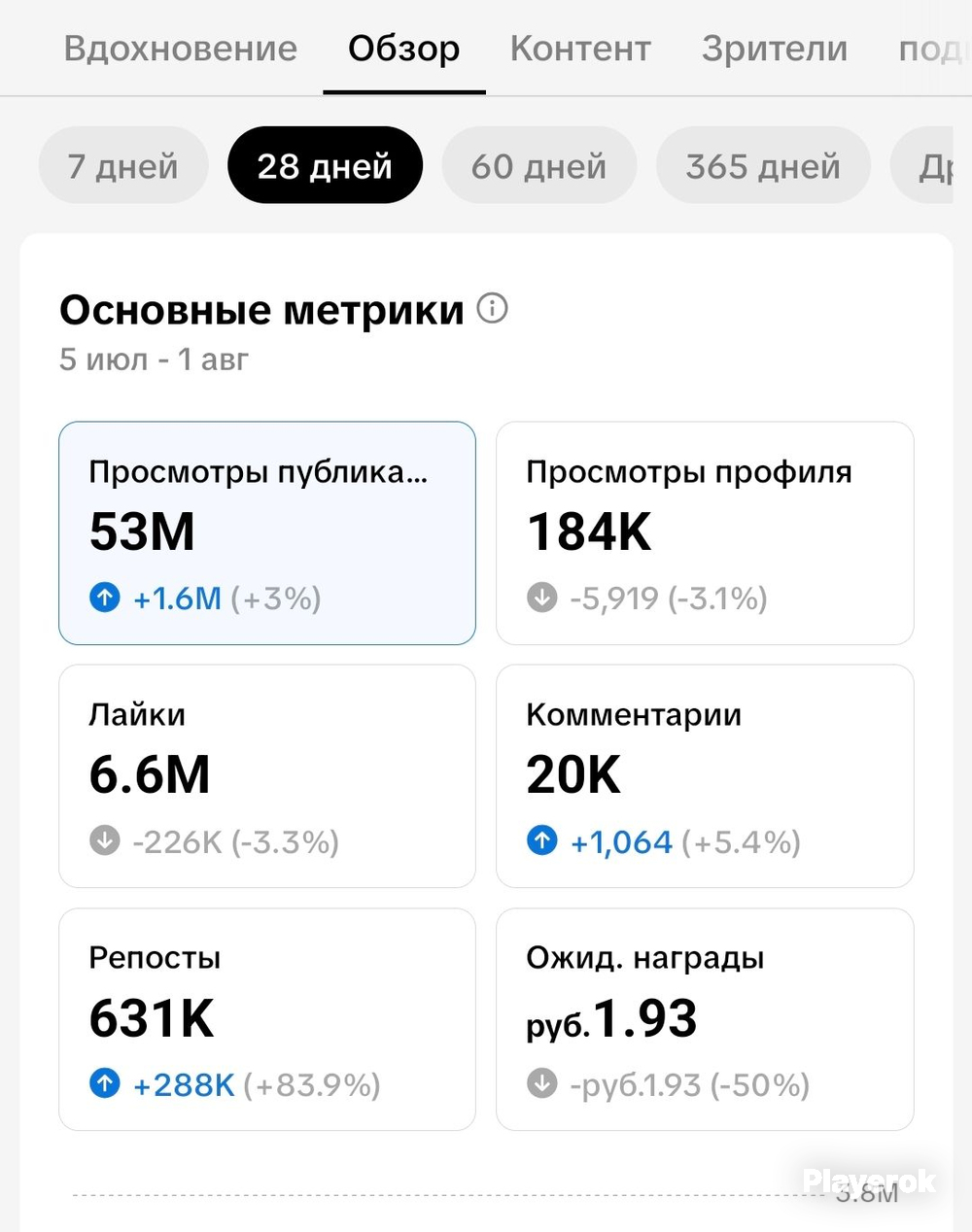Select the 28 дней period filter
The width and height of the screenshot is (972, 1232).
click(x=325, y=165)
